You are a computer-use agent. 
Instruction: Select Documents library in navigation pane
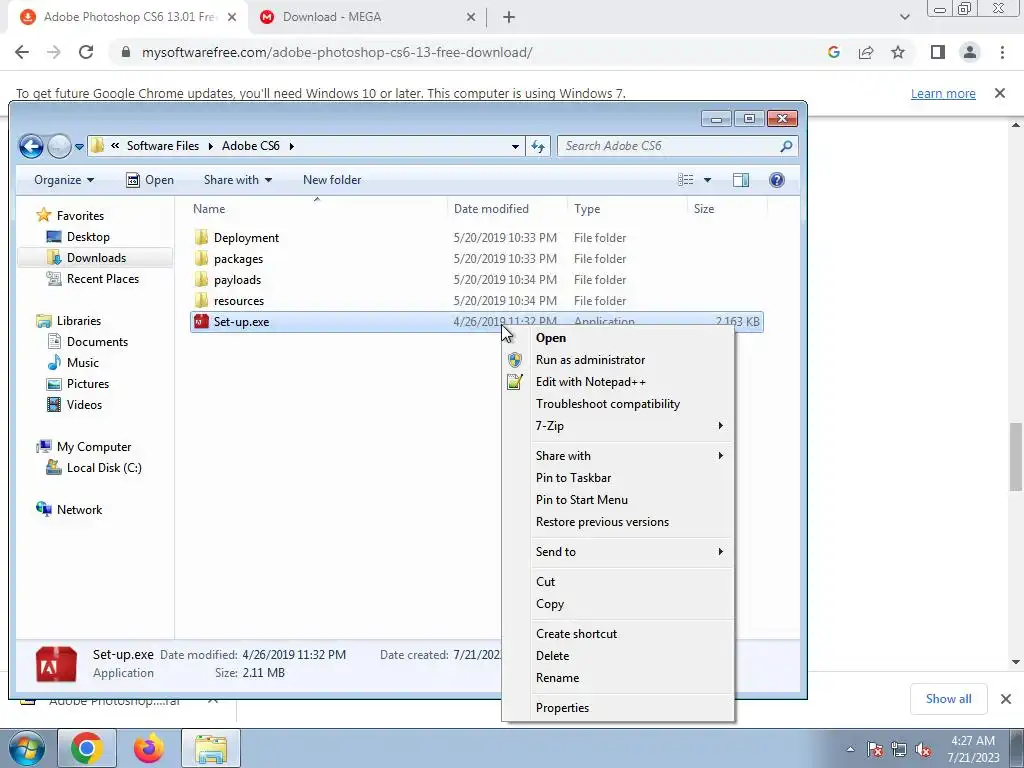coord(97,342)
